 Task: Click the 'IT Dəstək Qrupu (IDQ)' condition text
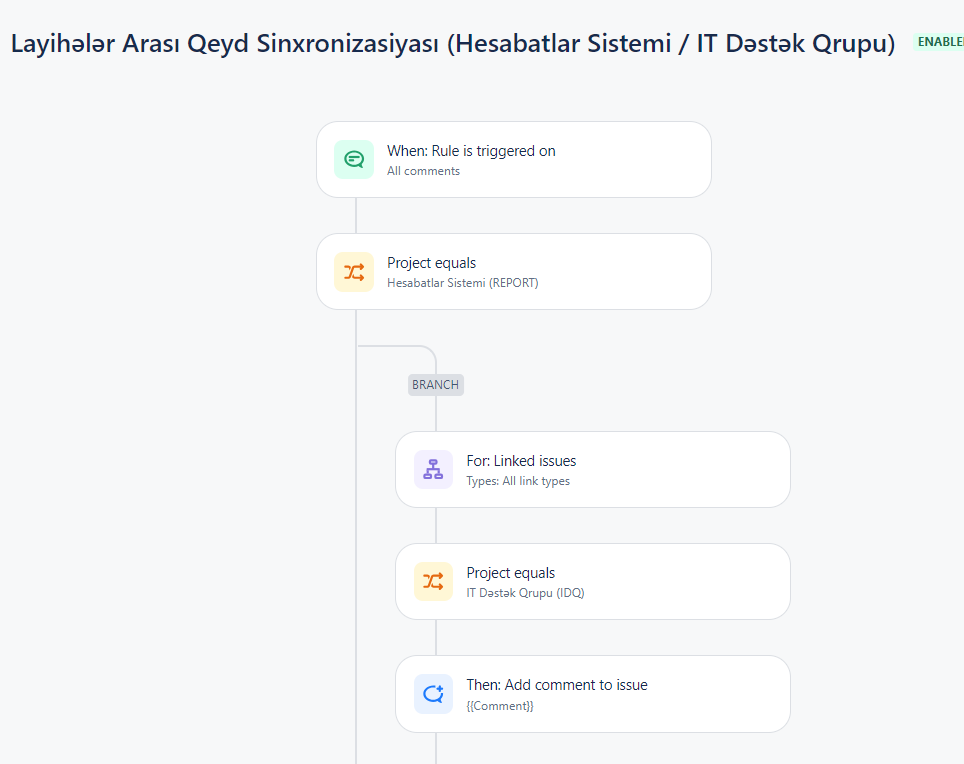[x=526, y=593]
